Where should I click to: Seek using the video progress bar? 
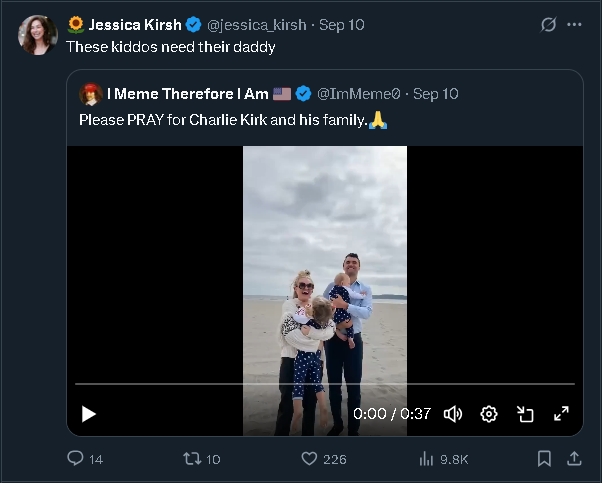coord(325,384)
